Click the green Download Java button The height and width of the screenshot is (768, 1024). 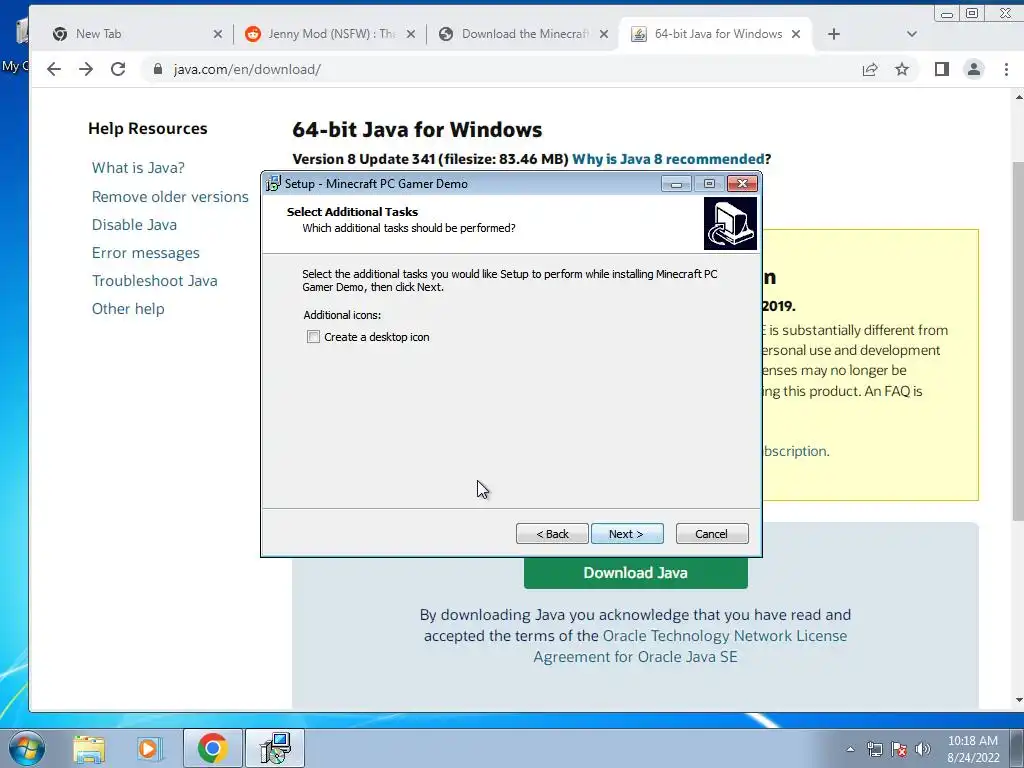(635, 573)
